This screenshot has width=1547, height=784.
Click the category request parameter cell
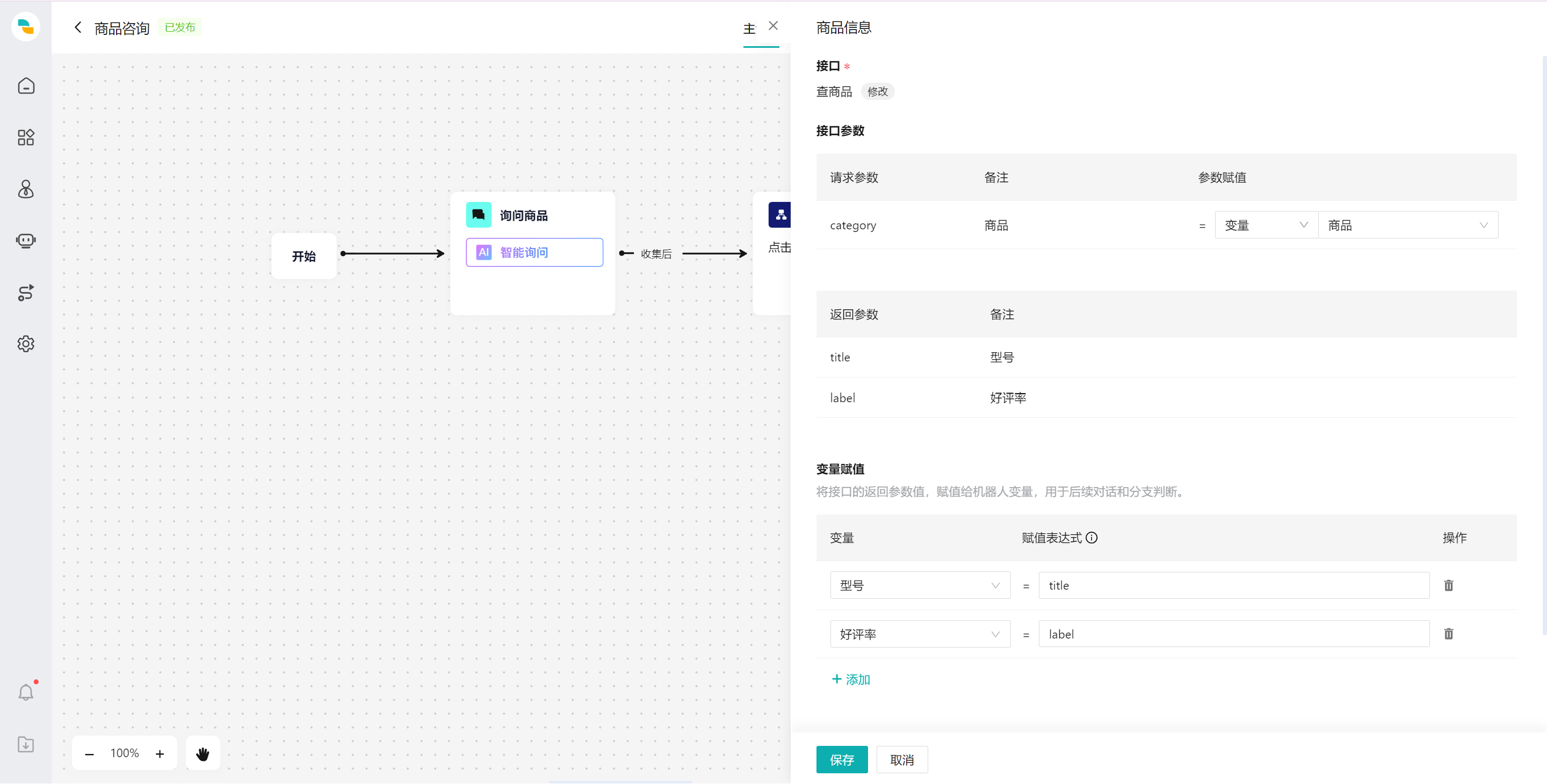(x=853, y=225)
